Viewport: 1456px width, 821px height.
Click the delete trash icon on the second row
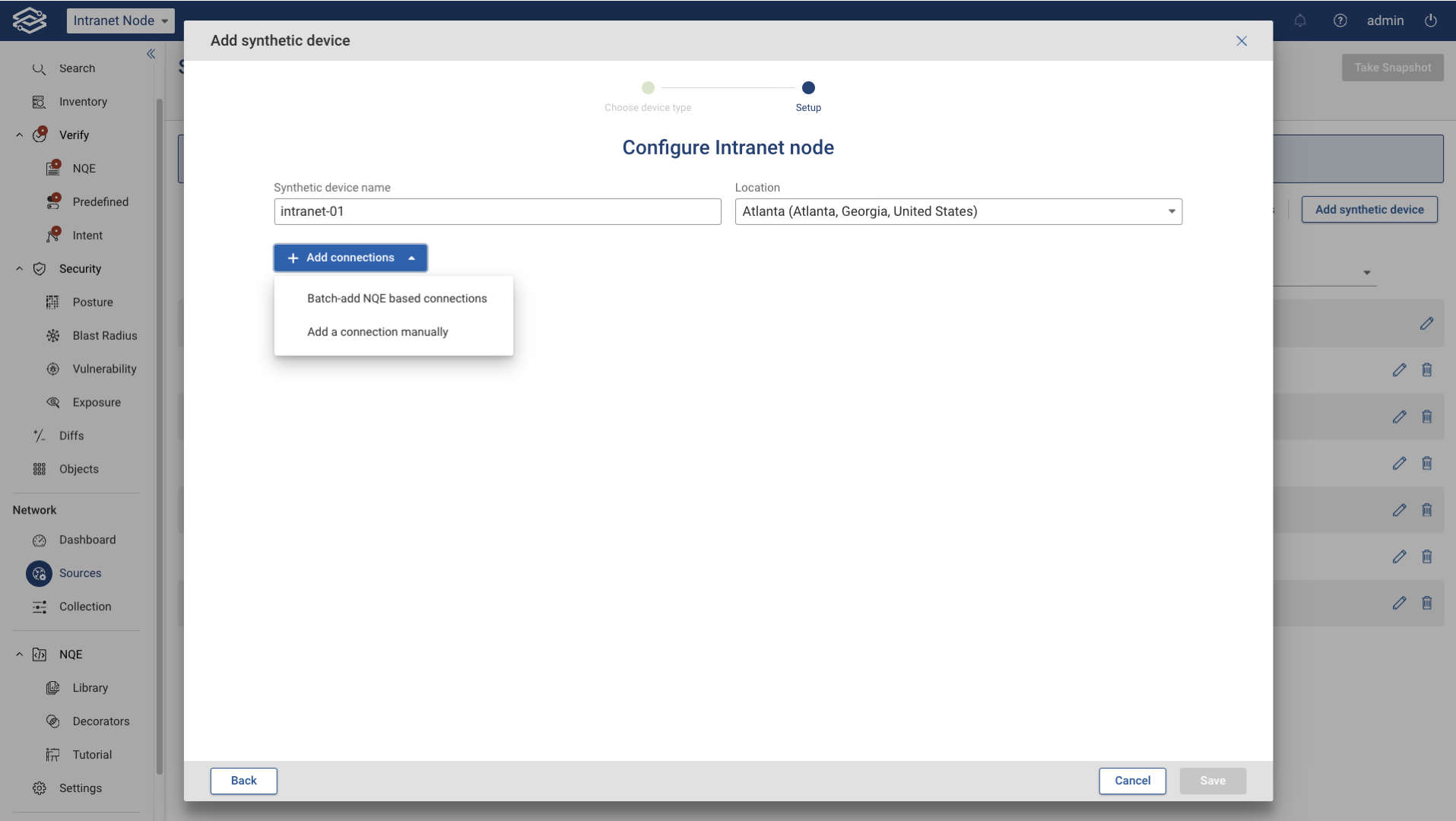(1427, 370)
